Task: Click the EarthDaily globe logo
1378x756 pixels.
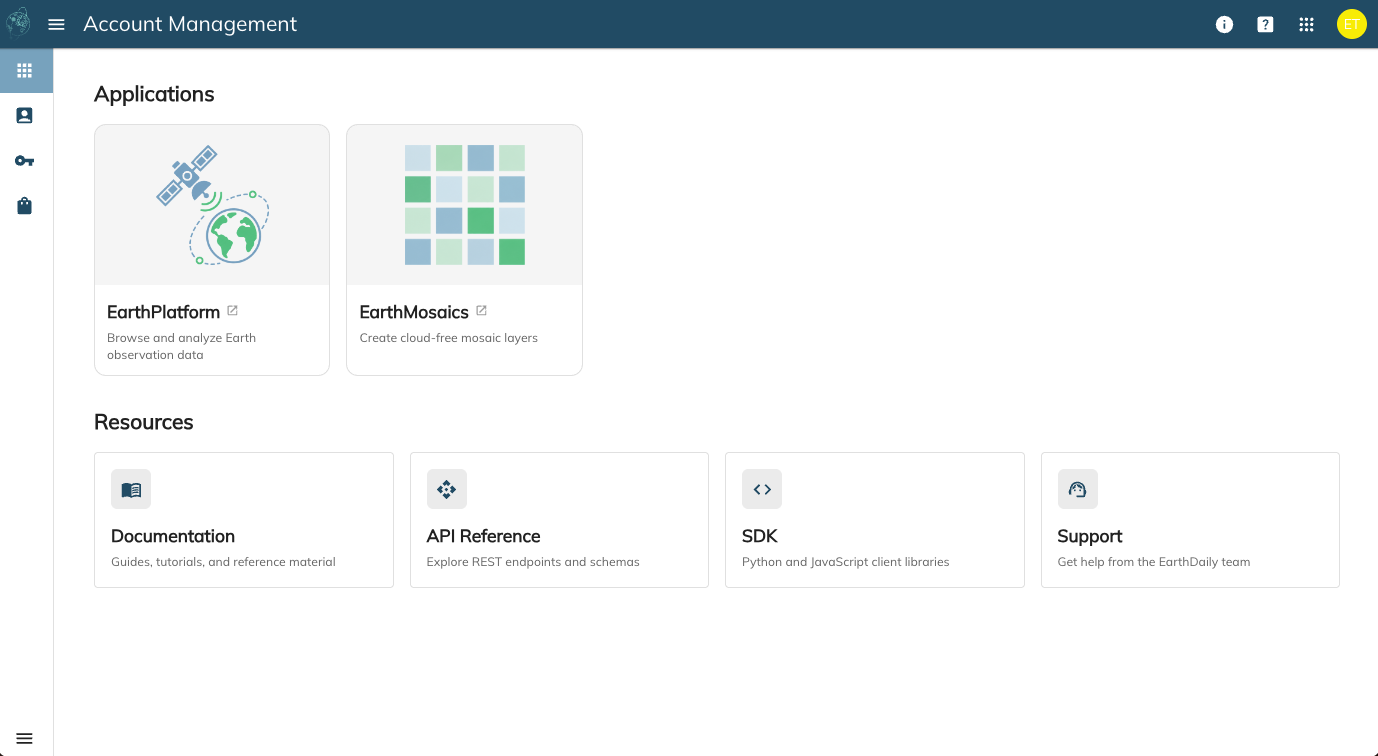Action: [18, 23]
